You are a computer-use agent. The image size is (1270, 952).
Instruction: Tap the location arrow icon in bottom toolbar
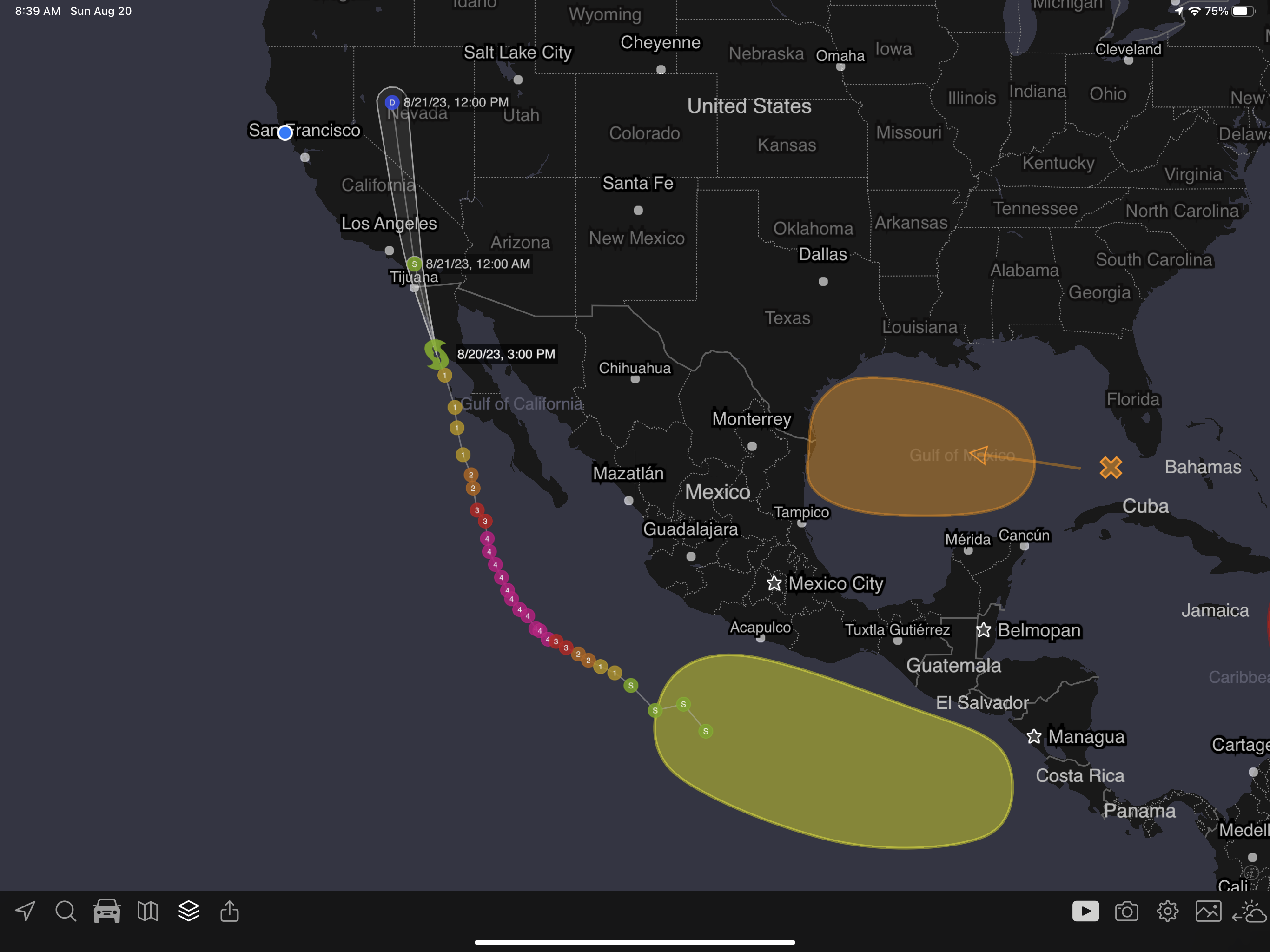click(25, 911)
